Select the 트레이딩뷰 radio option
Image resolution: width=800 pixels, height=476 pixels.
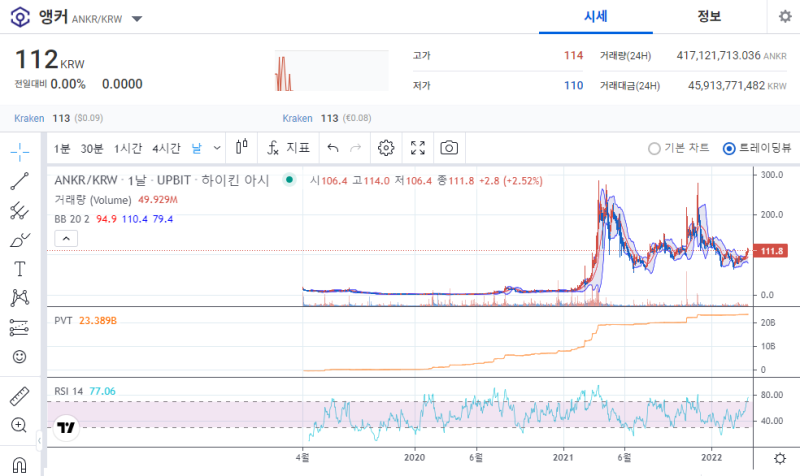pos(758,148)
